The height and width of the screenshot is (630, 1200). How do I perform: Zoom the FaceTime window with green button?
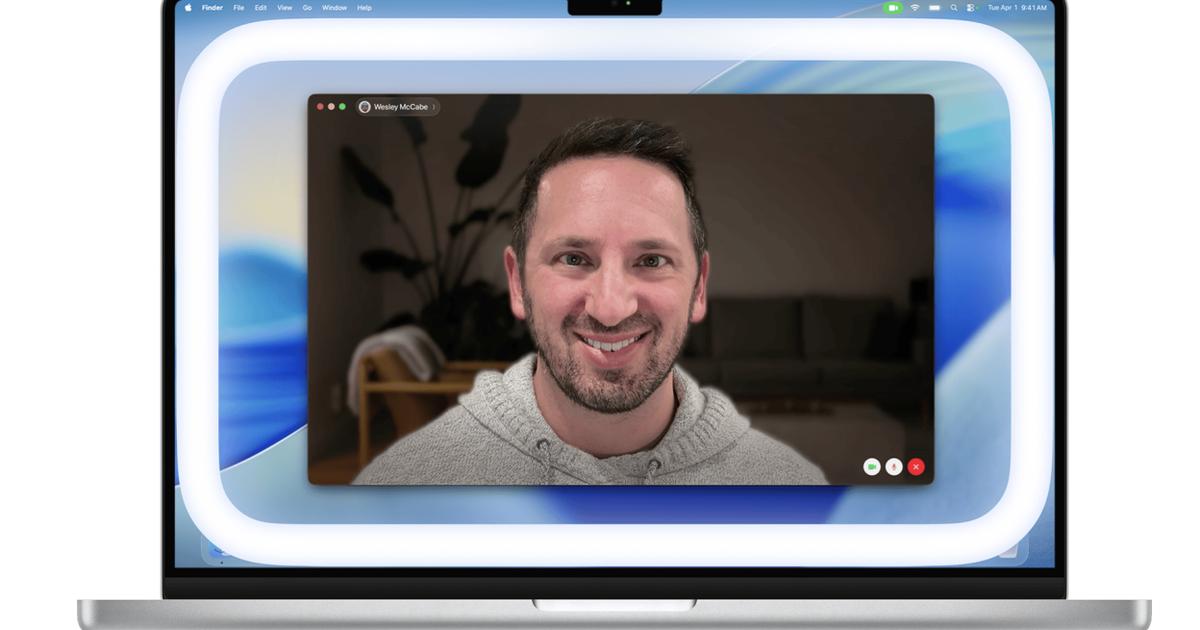[x=343, y=107]
